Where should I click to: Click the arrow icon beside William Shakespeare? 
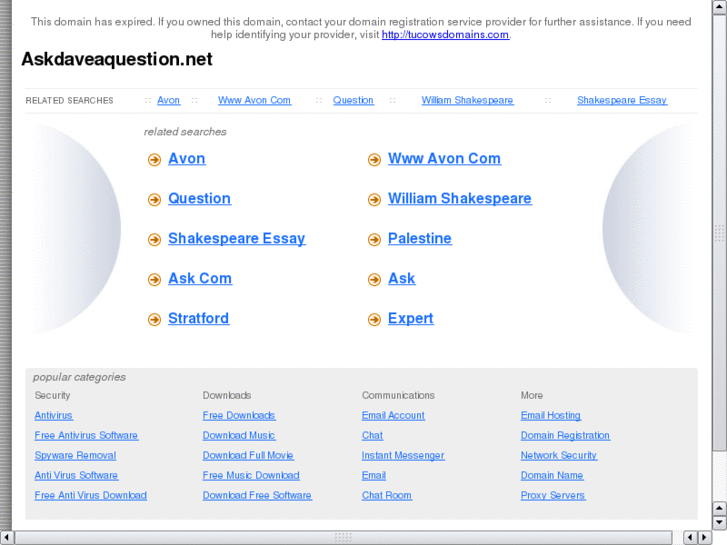pyautogui.click(x=374, y=200)
